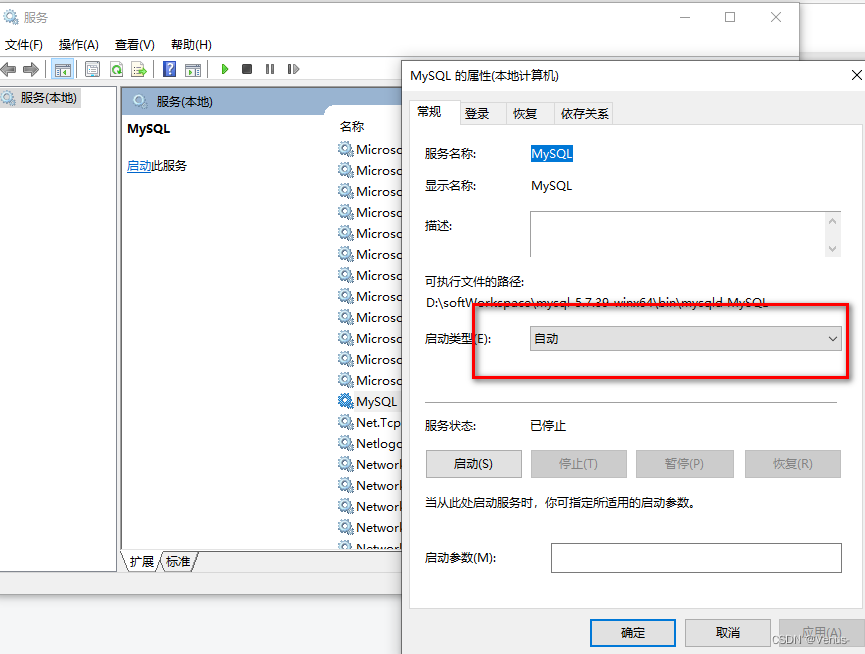Click the Pause Service toolbar icon

point(270,69)
